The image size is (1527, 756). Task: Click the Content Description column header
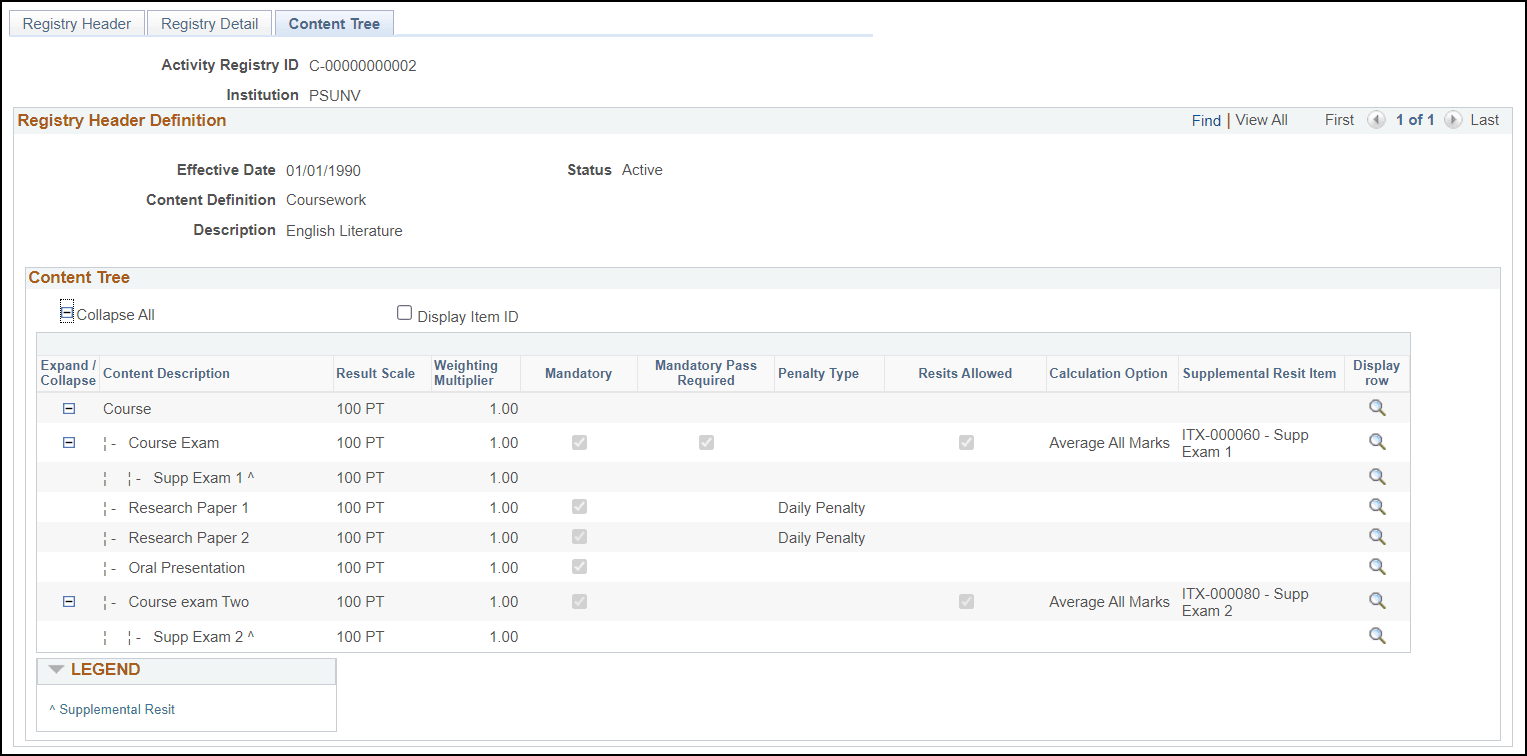pyautogui.click(x=166, y=373)
